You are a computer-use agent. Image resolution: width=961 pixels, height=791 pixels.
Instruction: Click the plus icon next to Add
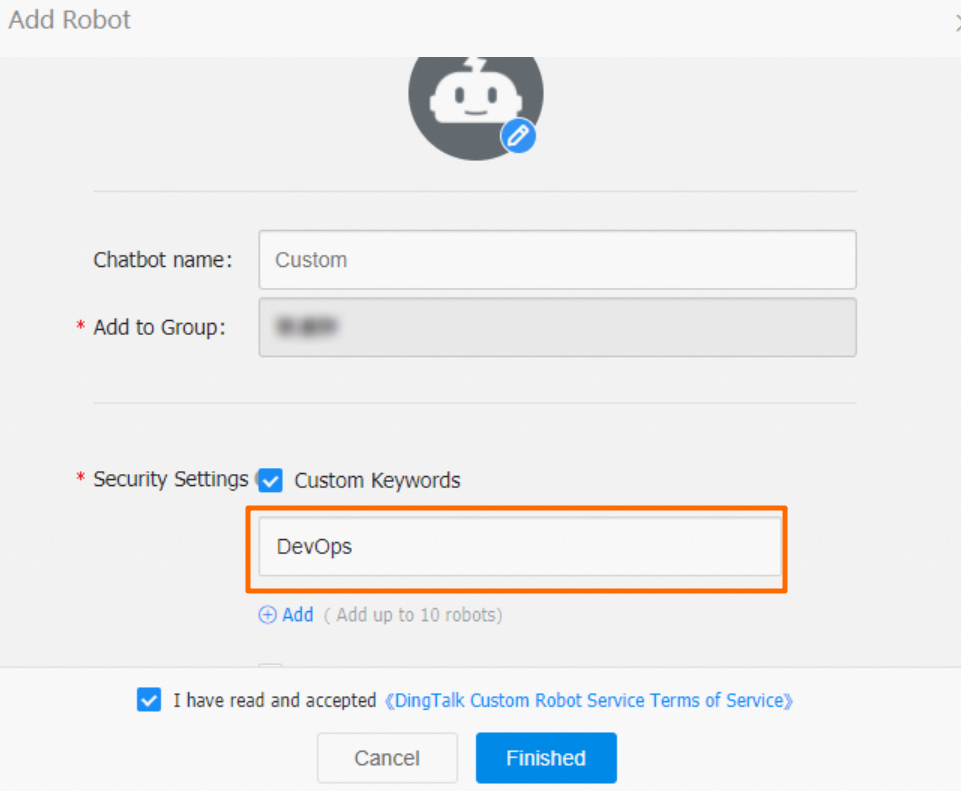(x=267, y=615)
